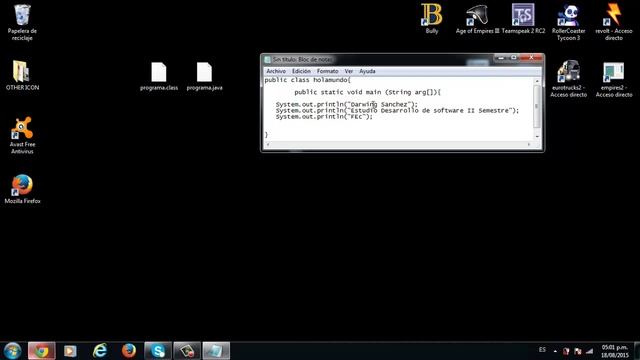The height and width of the screenshot is (360, 640).
Task: Select the Teamspeak 2 RC2 shortcut
Action: click(523, 19)
